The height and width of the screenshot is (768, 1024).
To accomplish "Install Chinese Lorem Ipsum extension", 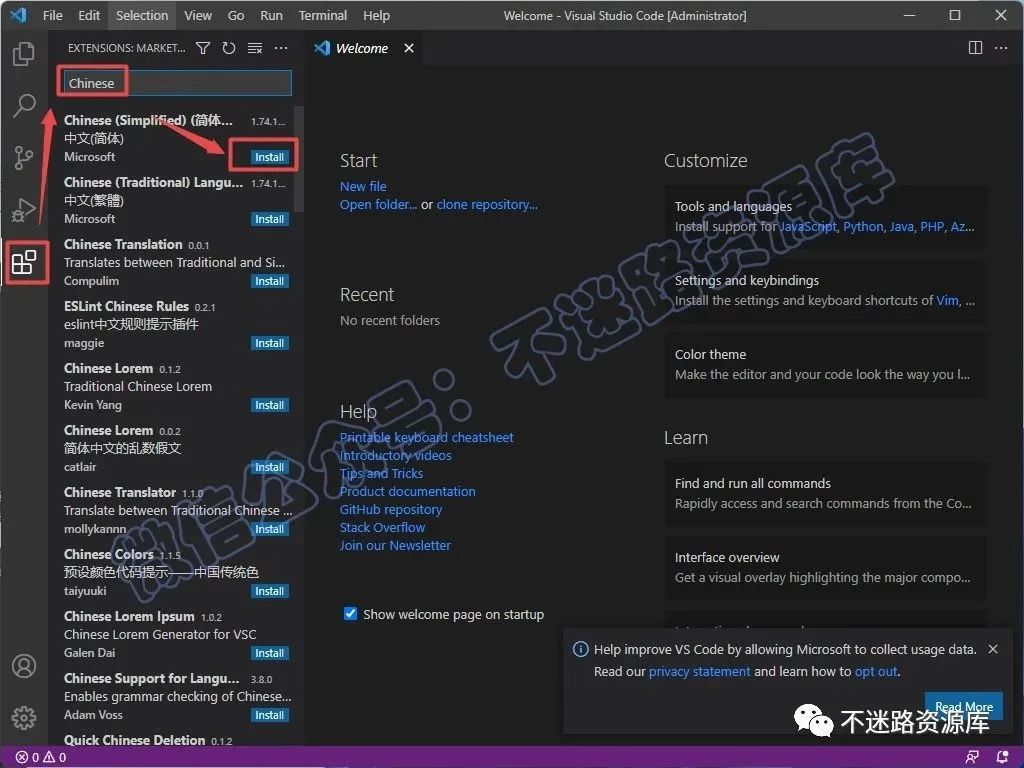I will pos(269,654).
